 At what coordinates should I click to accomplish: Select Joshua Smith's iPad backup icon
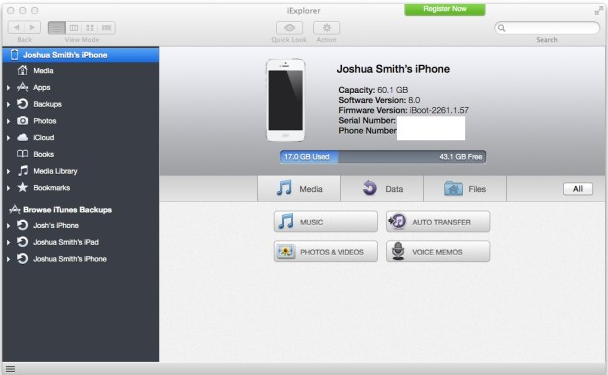coord(22,242)
